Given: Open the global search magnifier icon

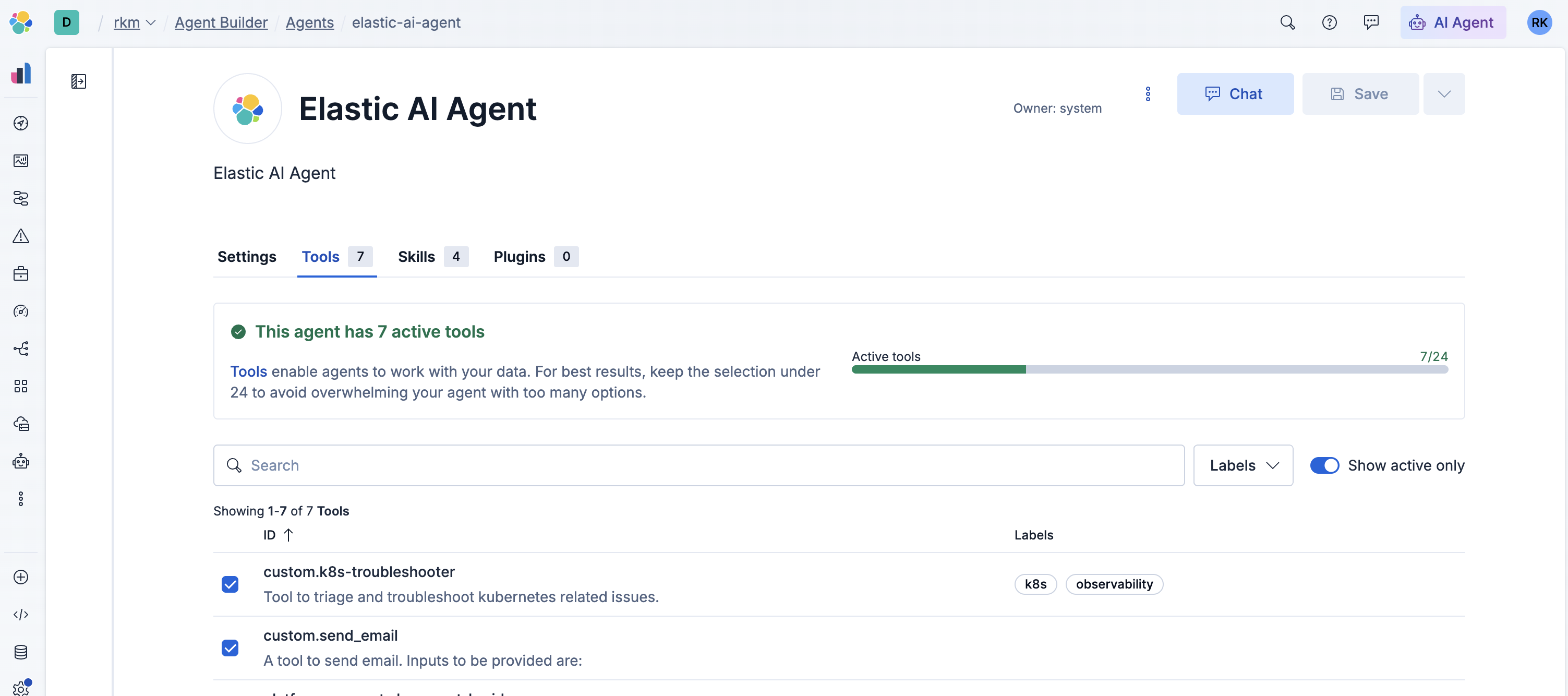Looking at the screenshot, I should (1287, 22).
